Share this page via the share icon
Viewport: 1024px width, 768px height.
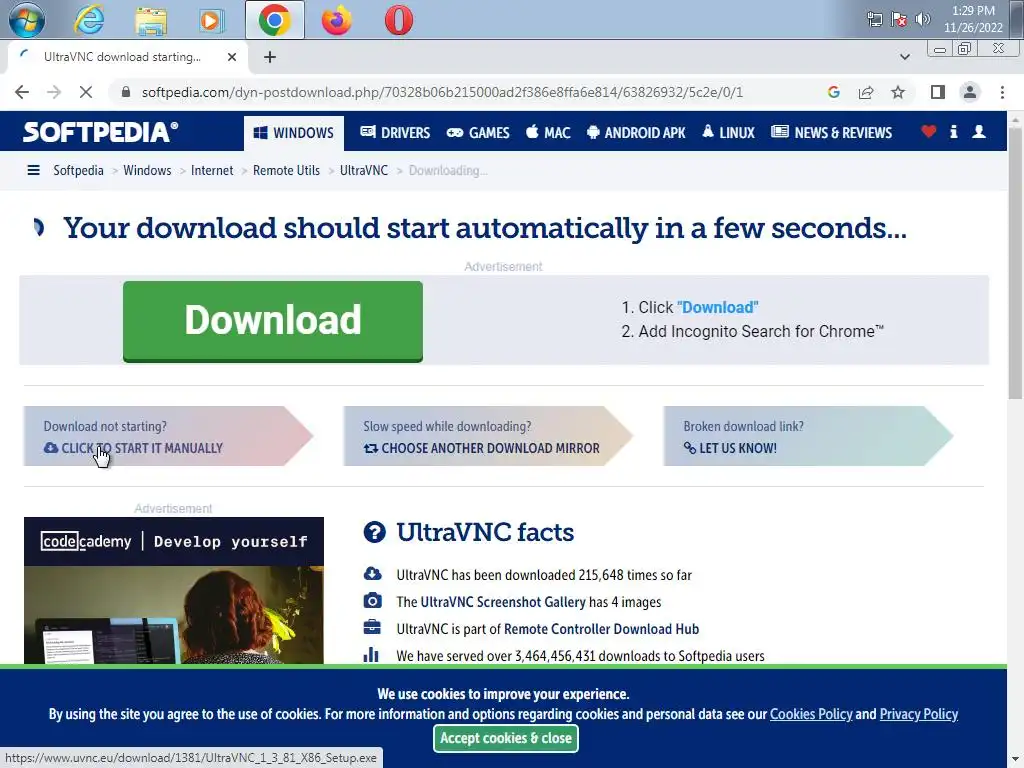coord(866,92)
